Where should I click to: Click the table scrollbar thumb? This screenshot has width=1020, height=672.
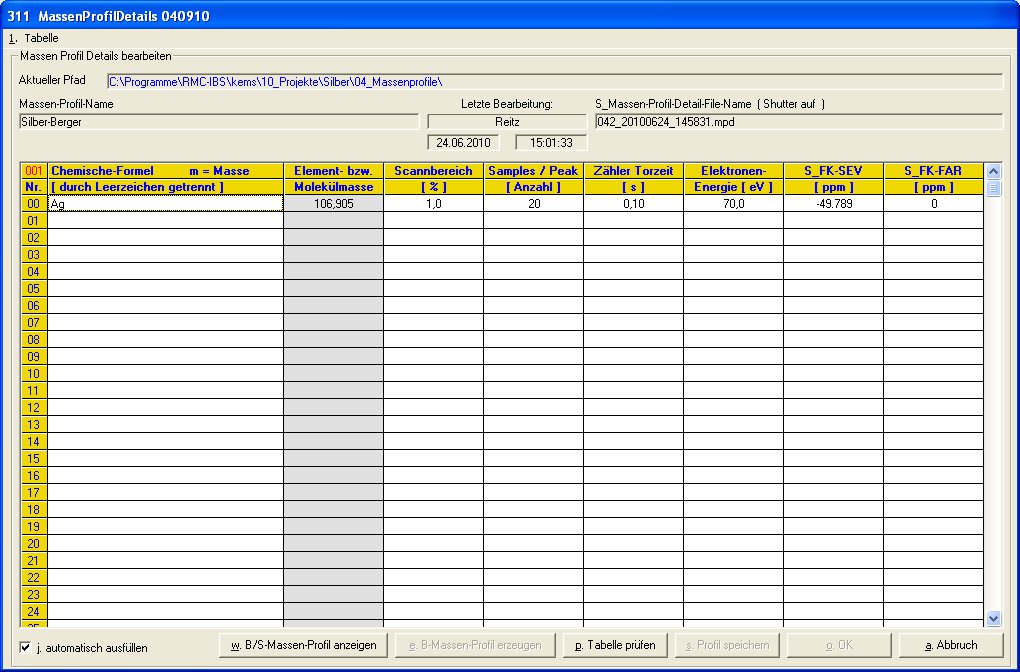[993, 188]
